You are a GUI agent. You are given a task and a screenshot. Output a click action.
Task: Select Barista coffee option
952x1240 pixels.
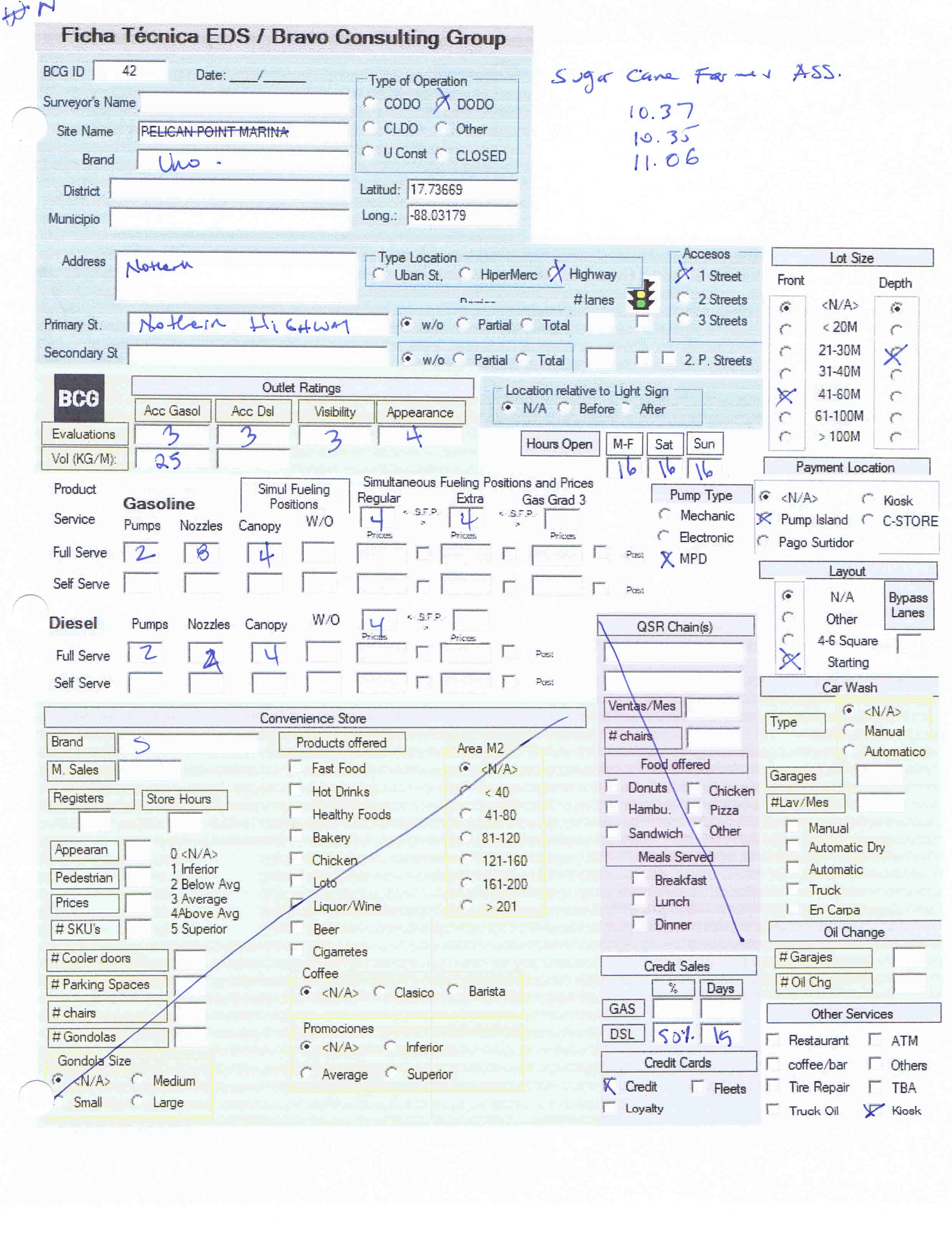[x=453, y=990]
